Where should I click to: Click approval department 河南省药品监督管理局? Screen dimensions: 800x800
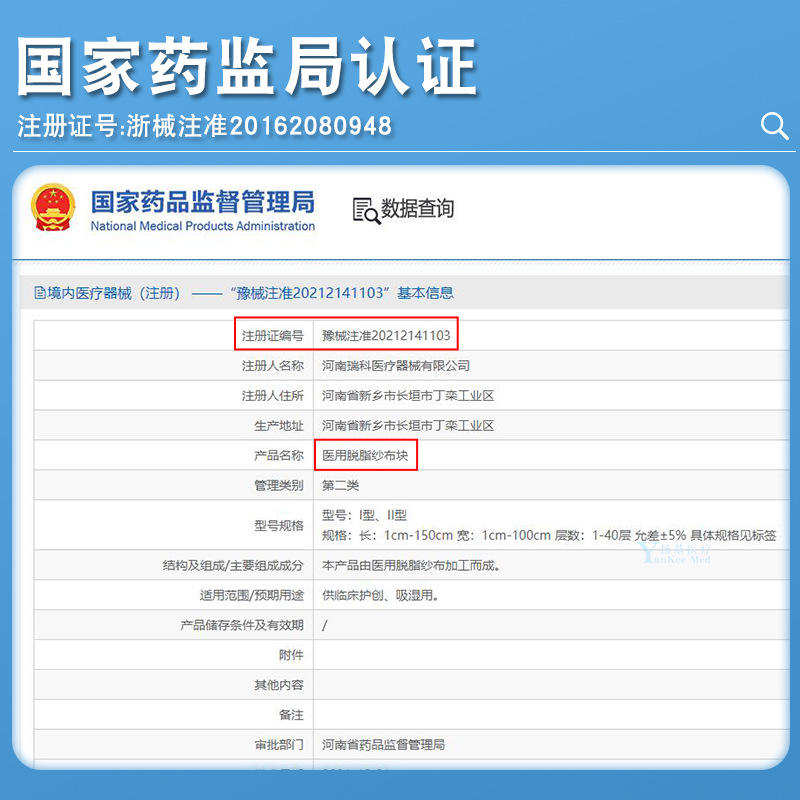(x=383, y=745)
